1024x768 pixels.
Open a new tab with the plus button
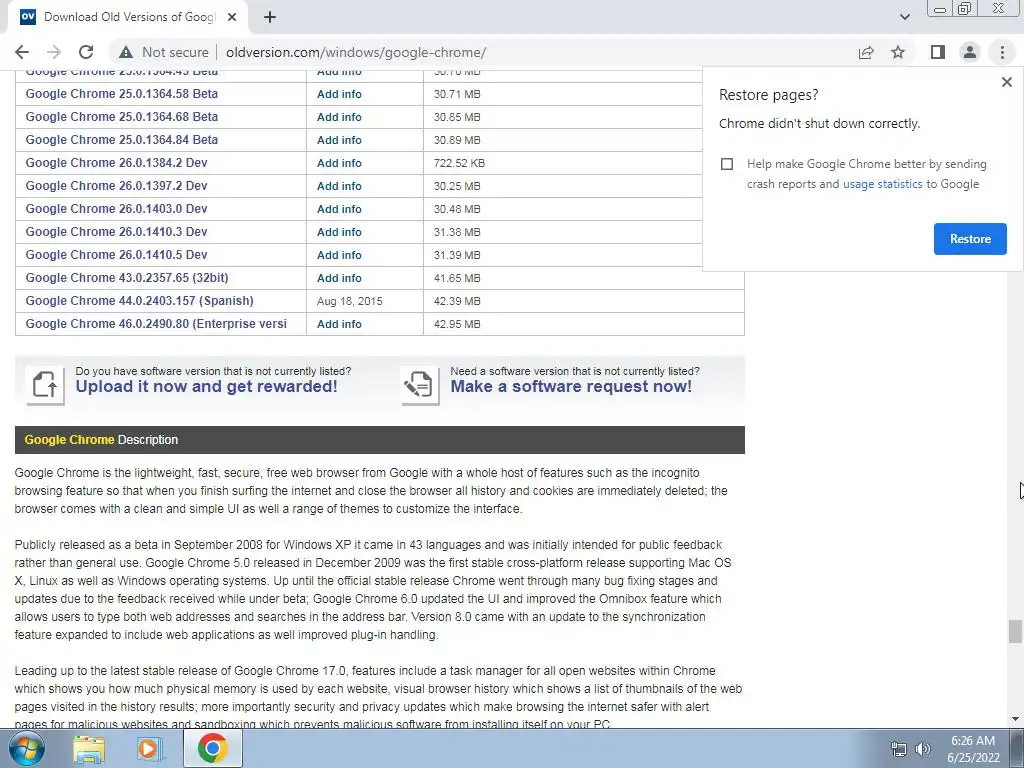click(x=270, y=17)
